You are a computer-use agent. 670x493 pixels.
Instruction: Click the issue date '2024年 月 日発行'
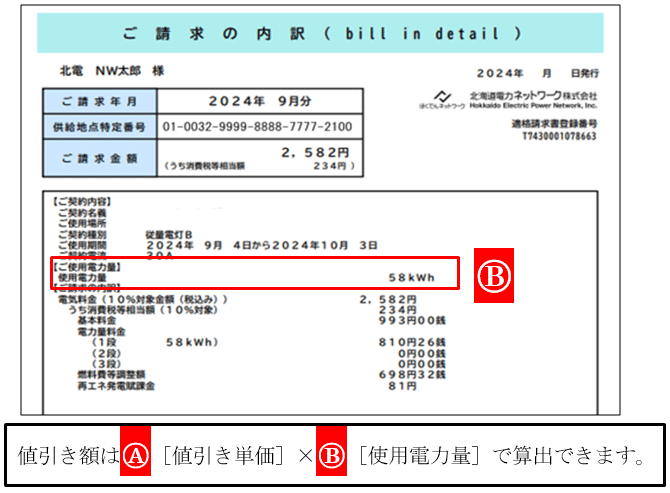click(538, 73)
